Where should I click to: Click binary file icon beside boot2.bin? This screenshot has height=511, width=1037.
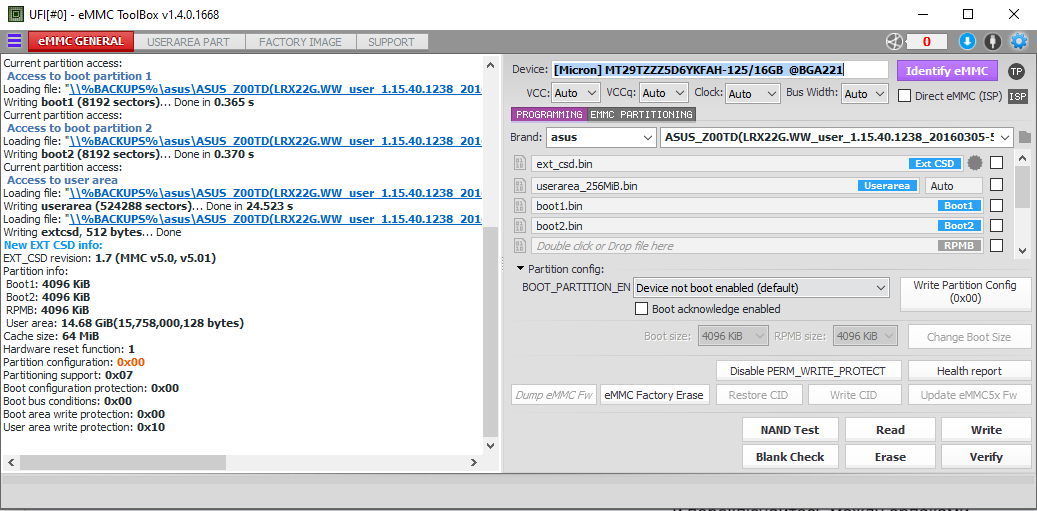[x=520, y=226]
